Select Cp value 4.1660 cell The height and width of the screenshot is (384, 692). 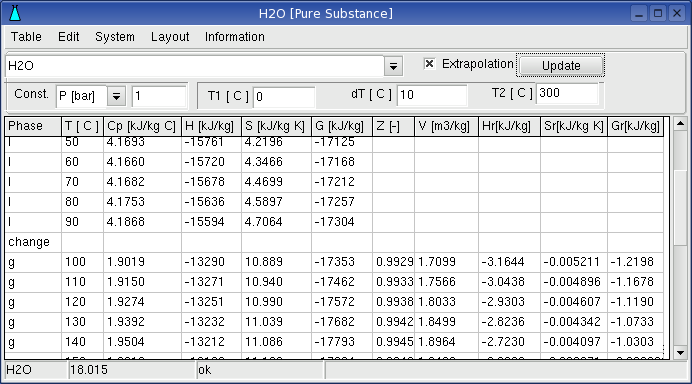(x=142, y=162)
